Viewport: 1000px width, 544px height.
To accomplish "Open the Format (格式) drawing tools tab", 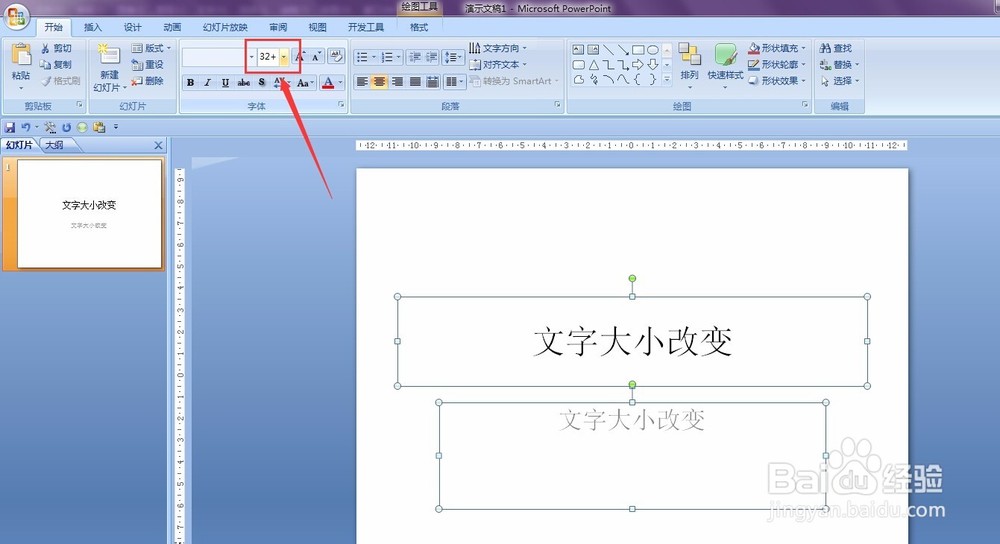I will pos(419,27).
